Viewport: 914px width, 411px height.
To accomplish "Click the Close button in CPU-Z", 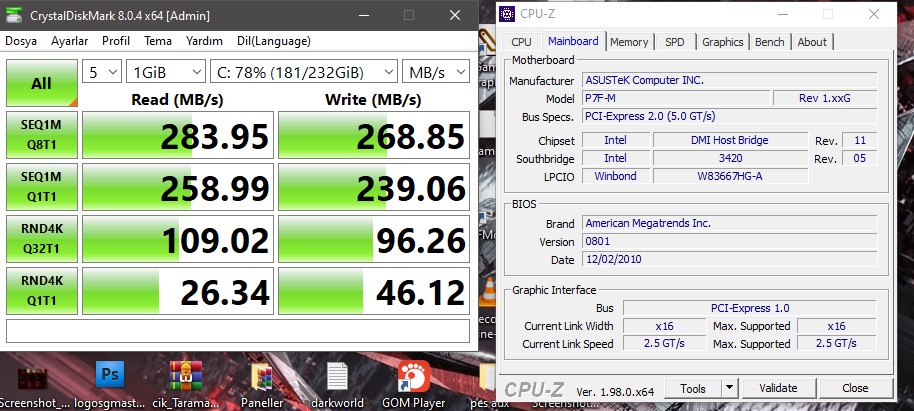I will (x=855, y=388).
